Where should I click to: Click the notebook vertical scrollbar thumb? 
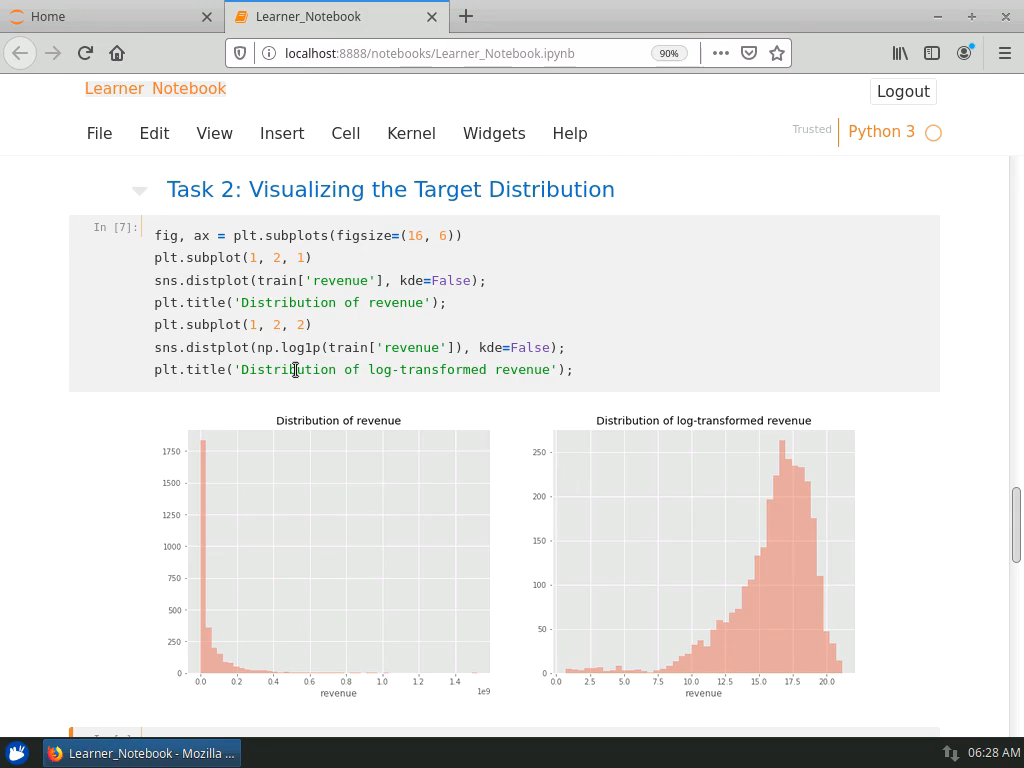[1016, 524]
